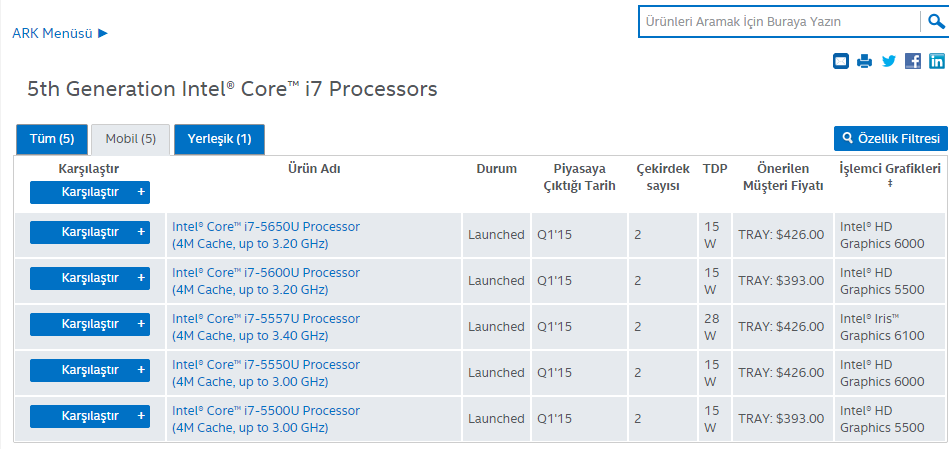
Task: Open Intel Core i7-5650U Processor link
Action: point(266,235)
